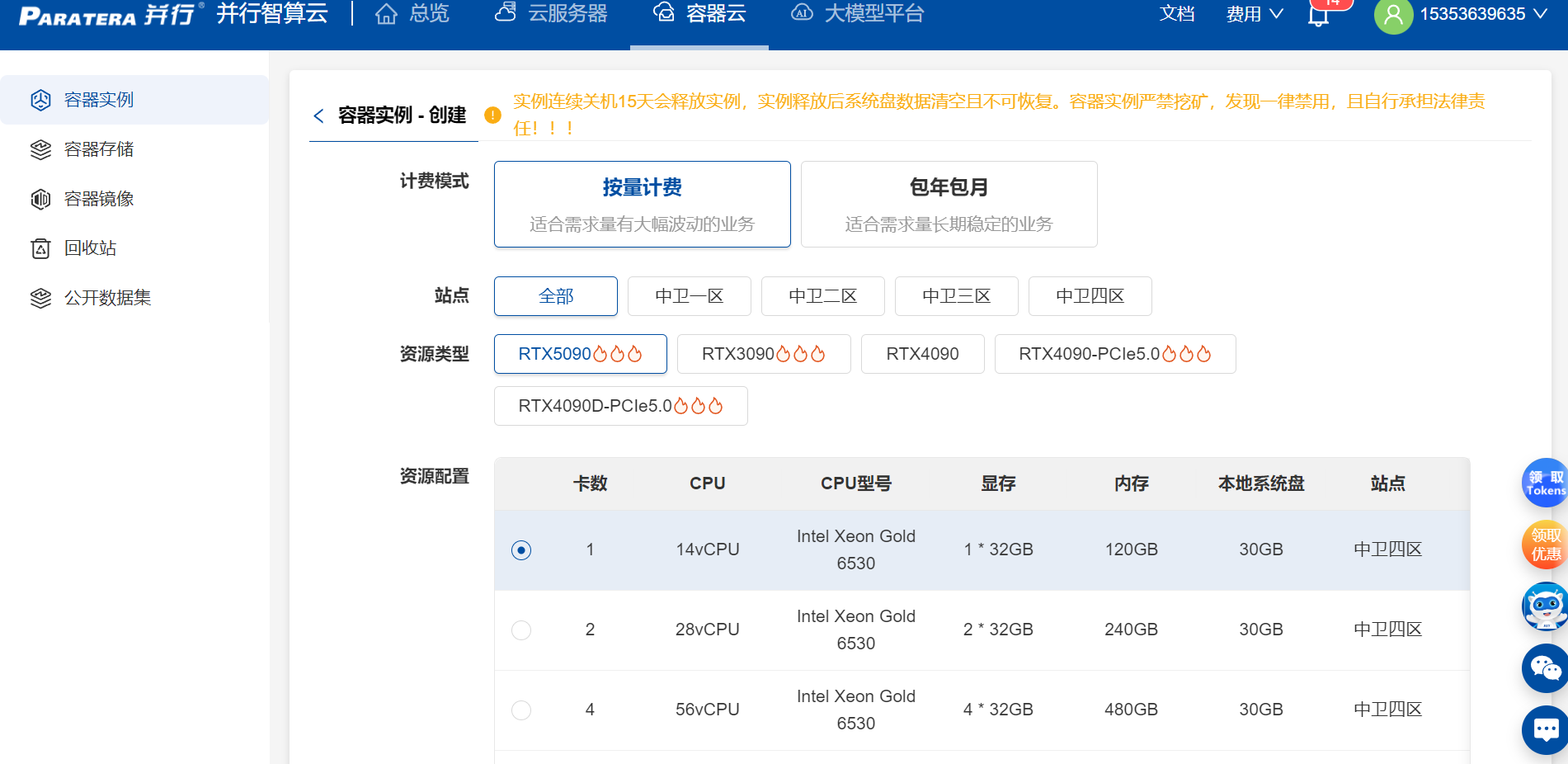Click the 回收站 recycle bin icon
1568x764 pixels.
click(41, 248)
